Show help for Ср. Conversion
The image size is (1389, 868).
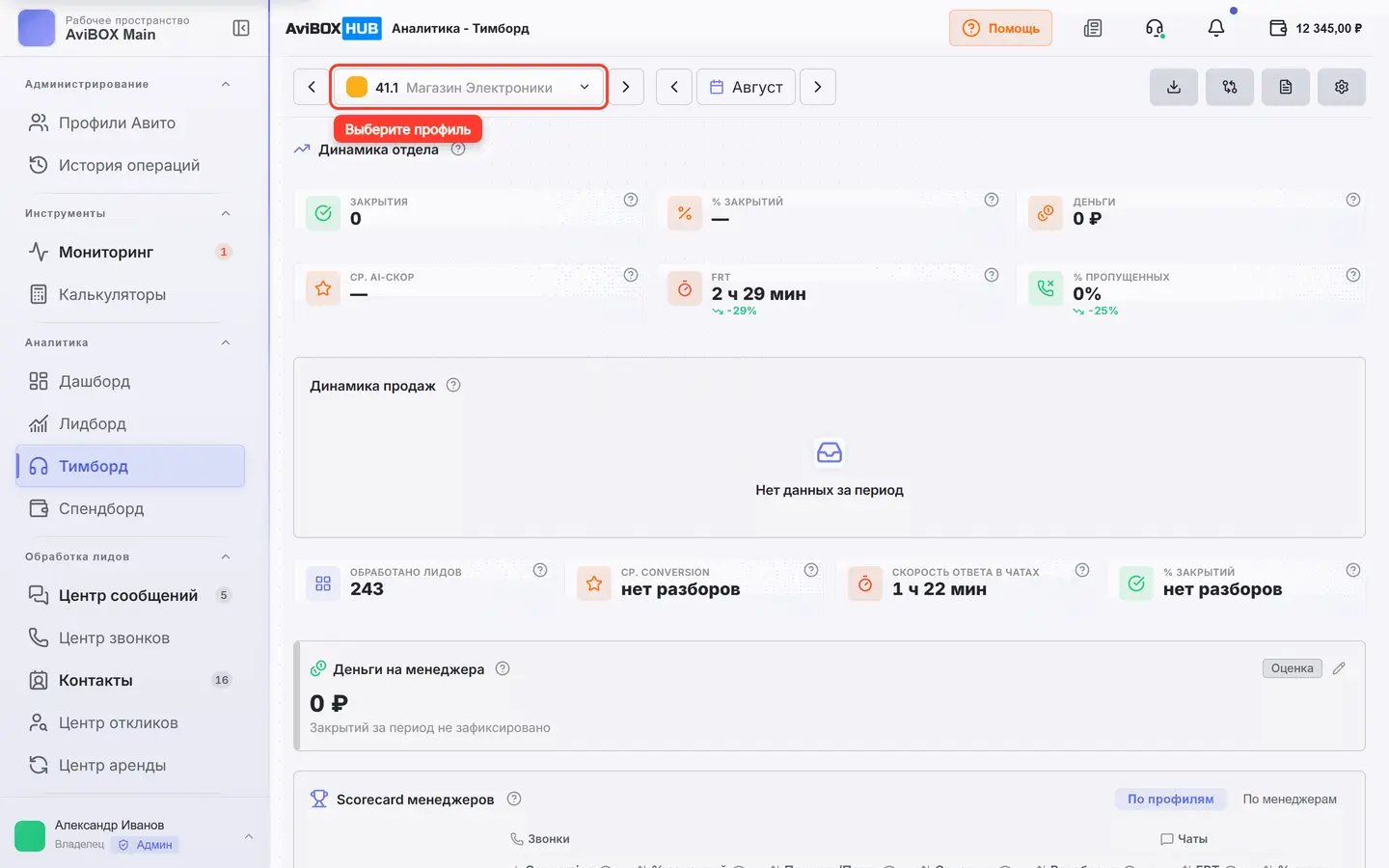tap(811, 570)
